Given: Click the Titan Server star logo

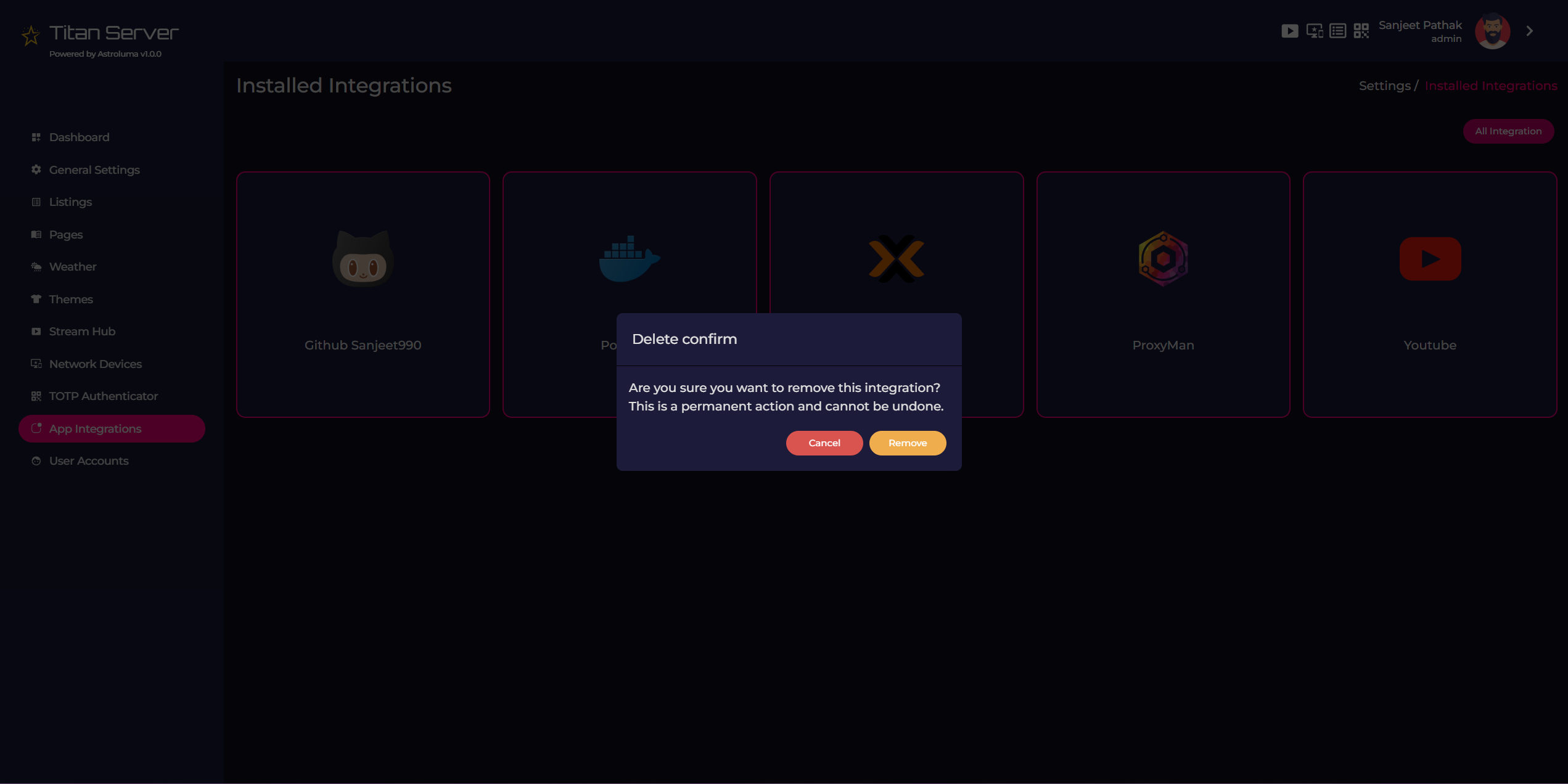Looking at the screenshot, I should [31, 34].
